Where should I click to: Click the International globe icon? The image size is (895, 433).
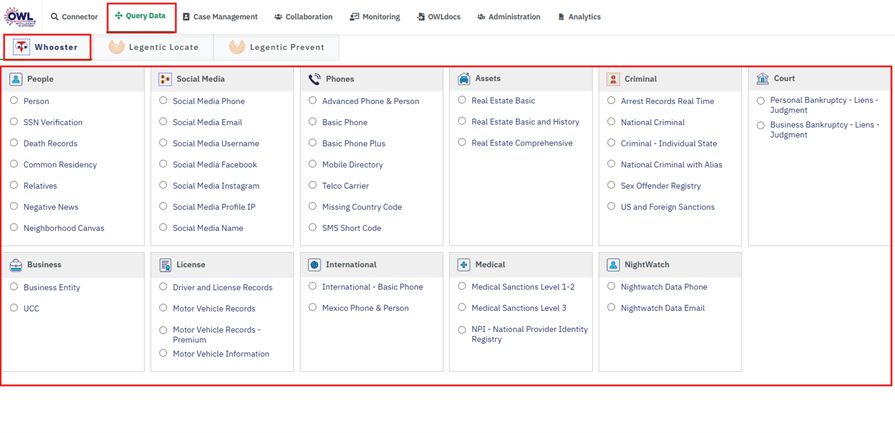coord(315,265)
